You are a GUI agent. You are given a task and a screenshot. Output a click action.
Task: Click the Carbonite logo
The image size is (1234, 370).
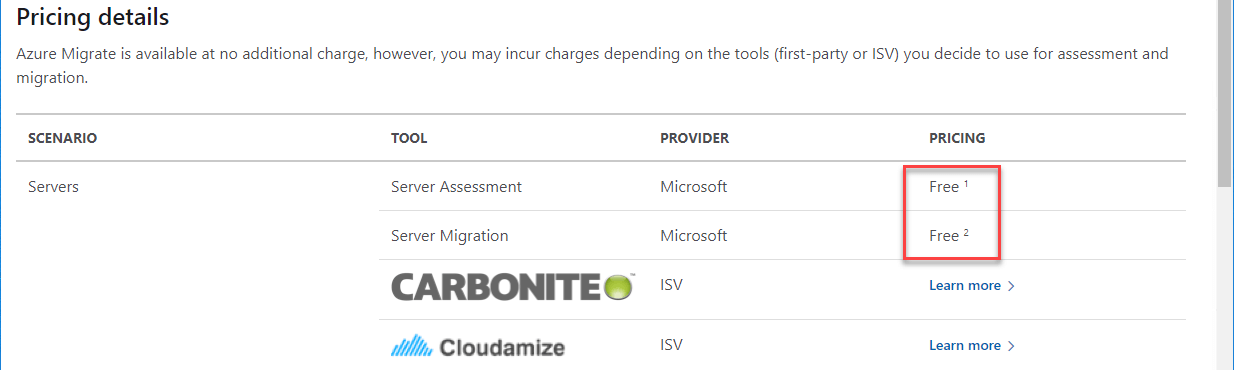pos(513,287)
